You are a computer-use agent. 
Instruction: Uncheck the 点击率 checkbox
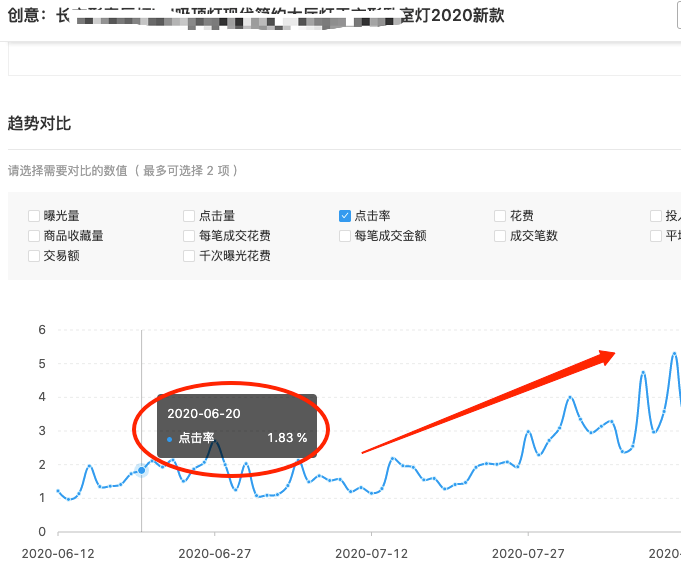click(x=345, y=216)
